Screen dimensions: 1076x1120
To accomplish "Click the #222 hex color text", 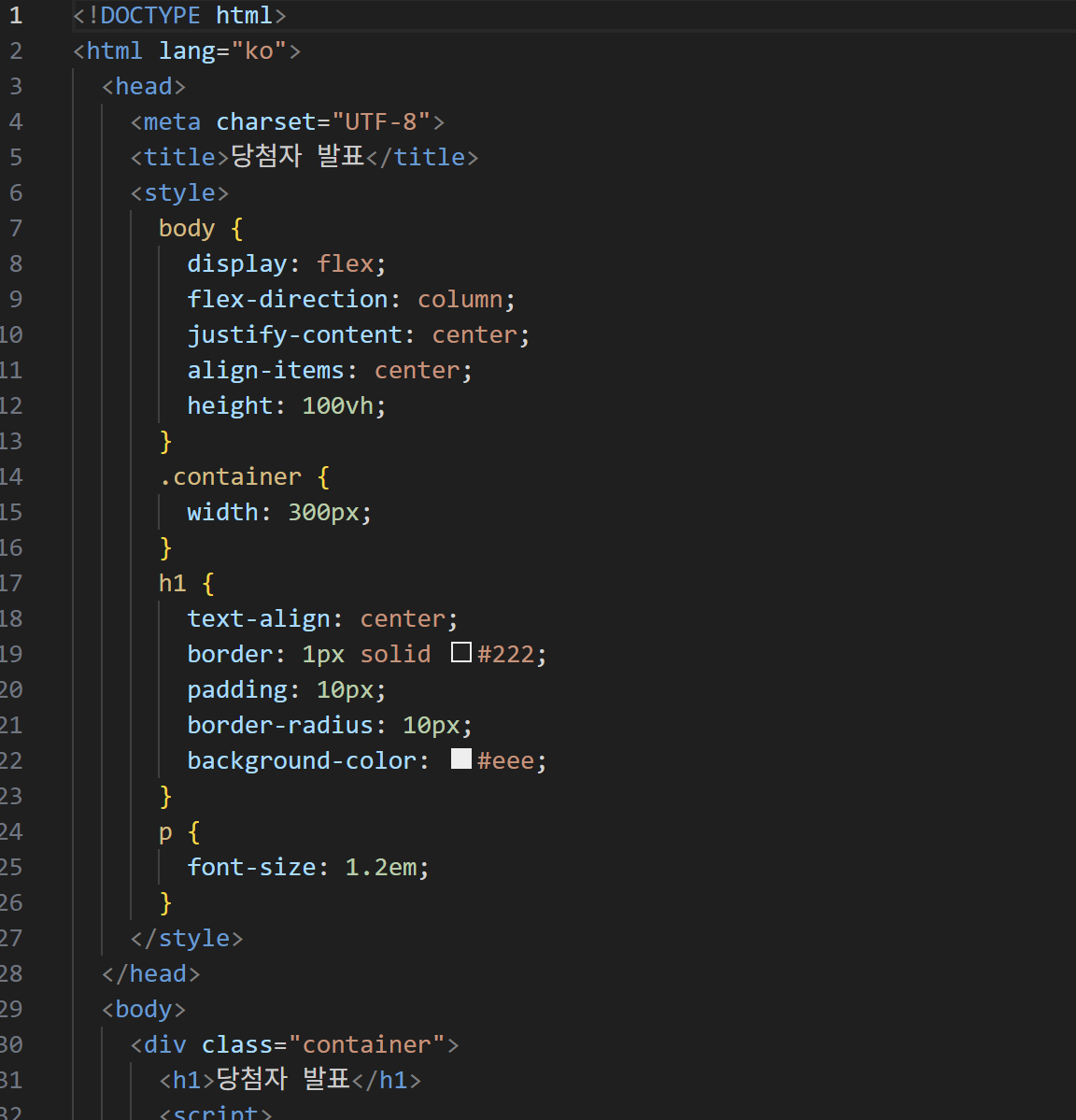I will coord(506,654).
